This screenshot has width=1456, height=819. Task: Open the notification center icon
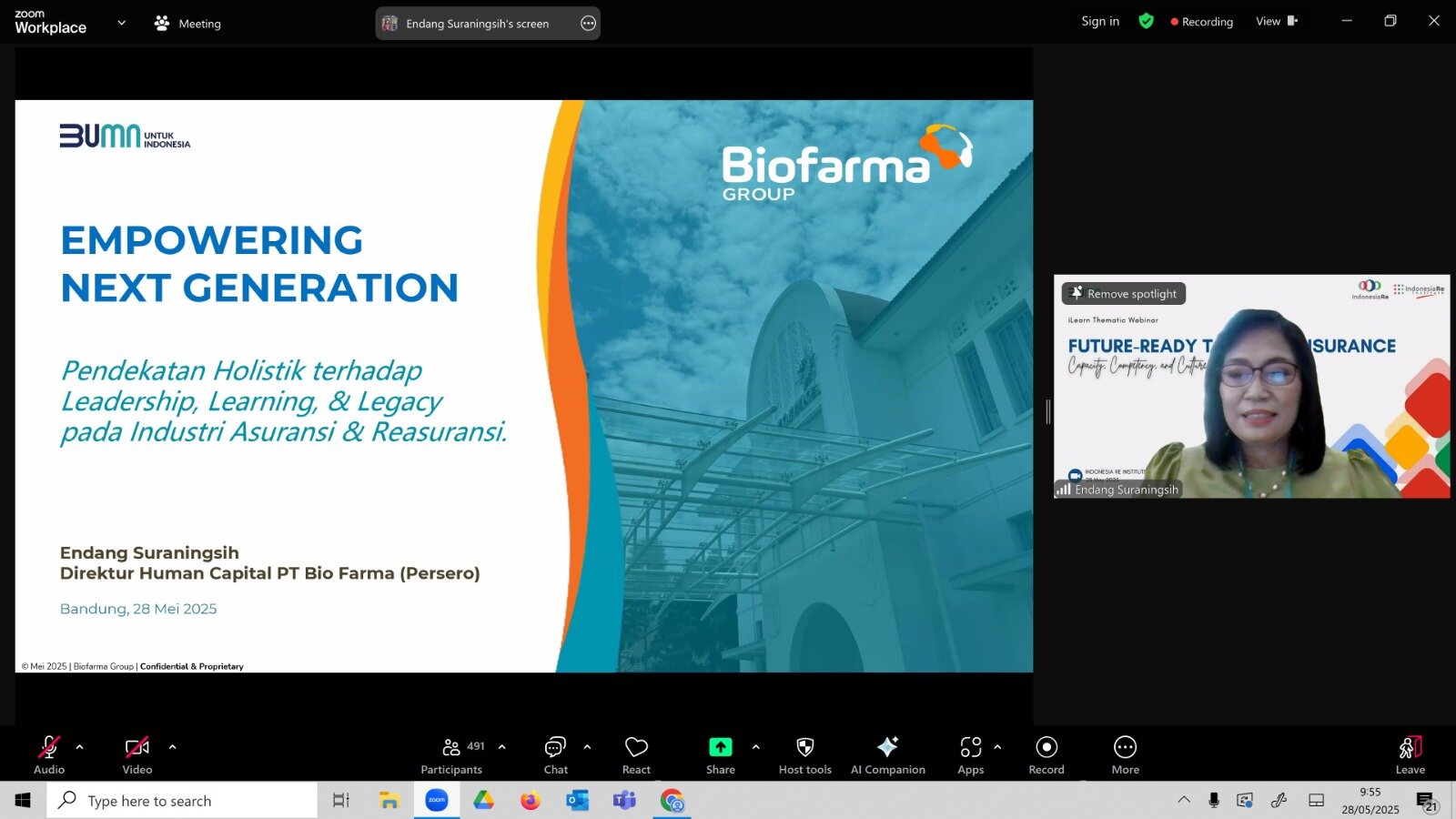(1427, 801)
